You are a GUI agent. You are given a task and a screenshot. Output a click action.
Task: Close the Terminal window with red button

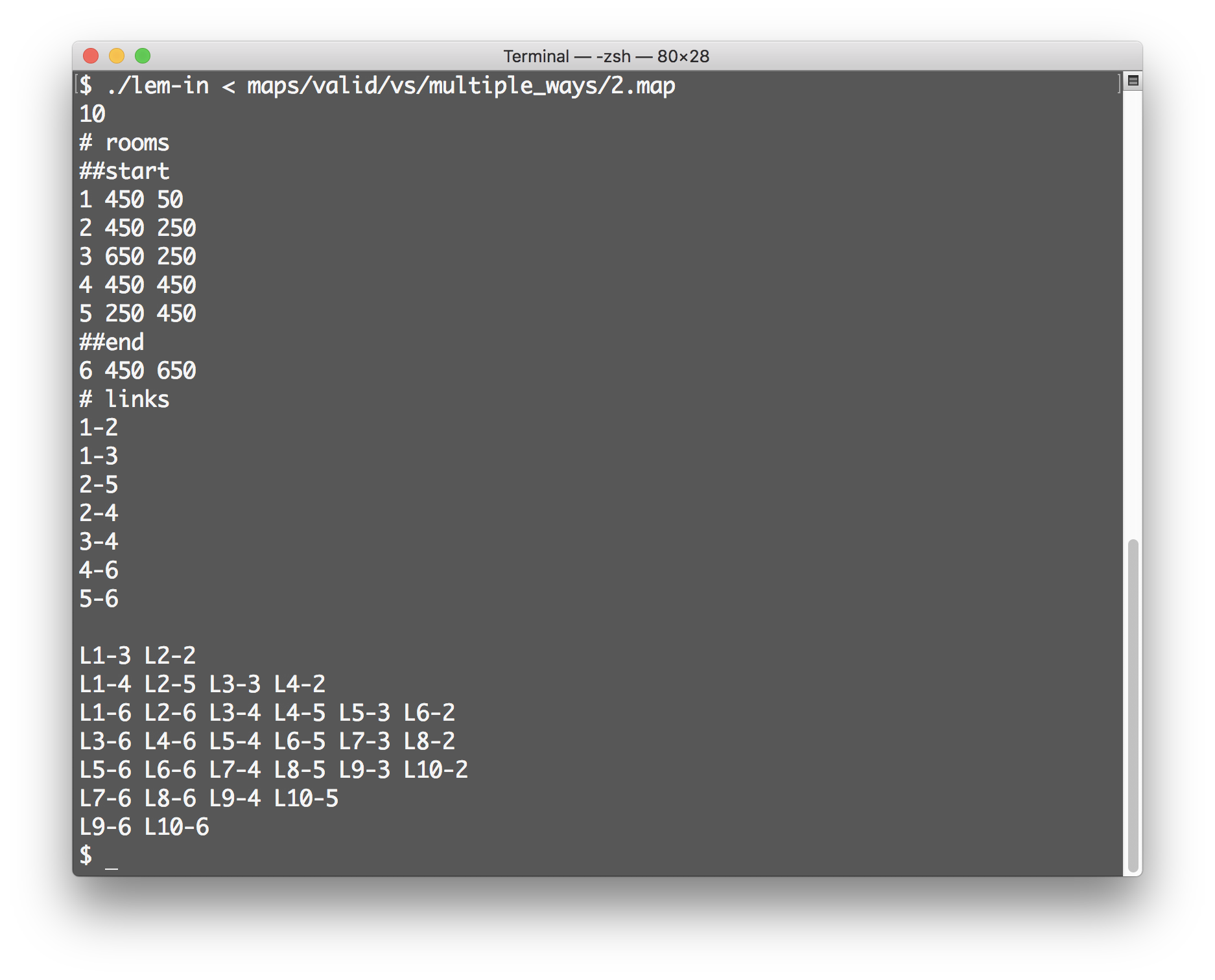point(91,56)
